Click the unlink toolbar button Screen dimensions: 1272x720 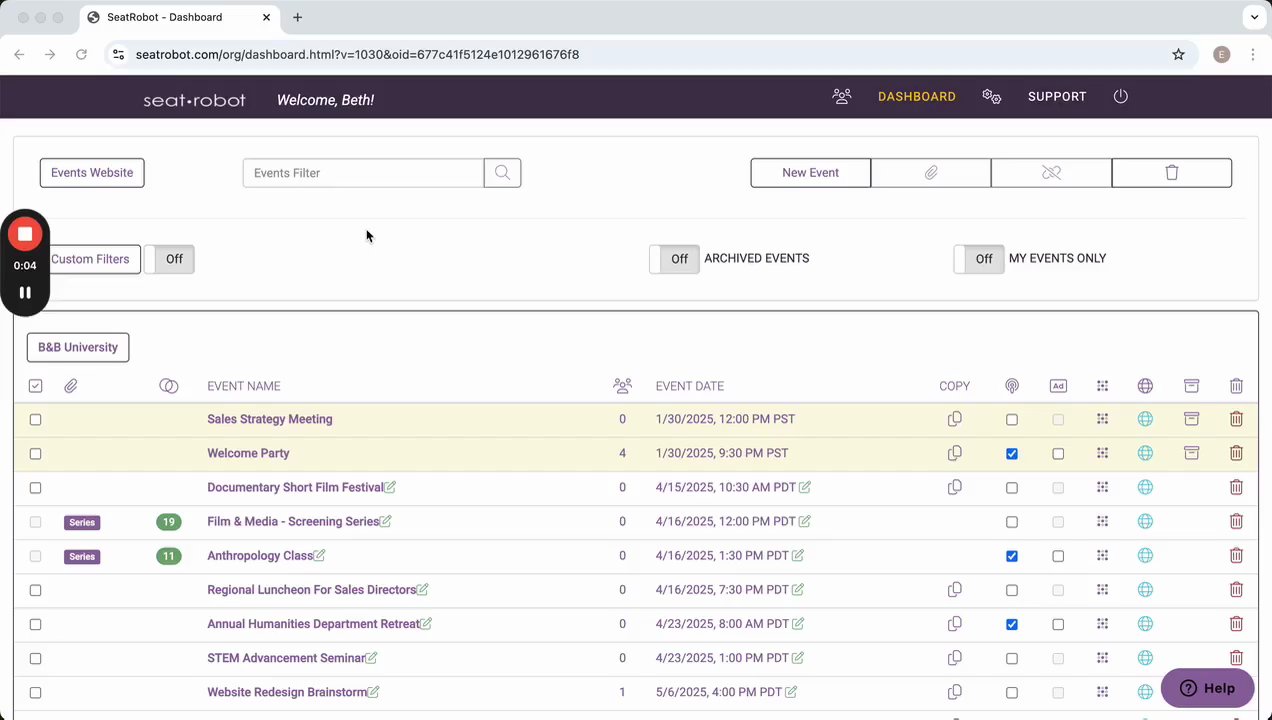point(1051,173)
